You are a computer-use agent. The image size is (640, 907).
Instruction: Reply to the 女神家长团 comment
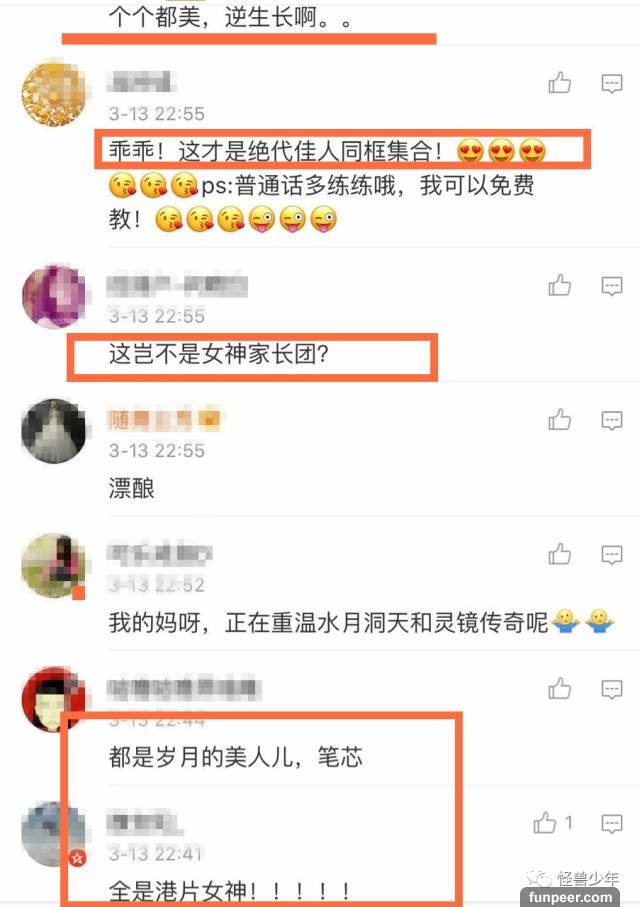[612, 286]
